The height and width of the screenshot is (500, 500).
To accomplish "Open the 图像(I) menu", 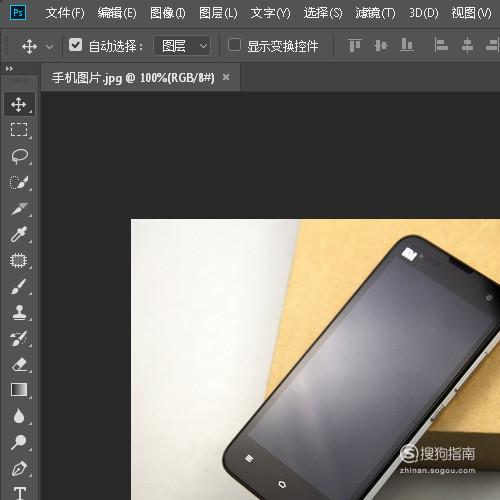I will point(168,13).
